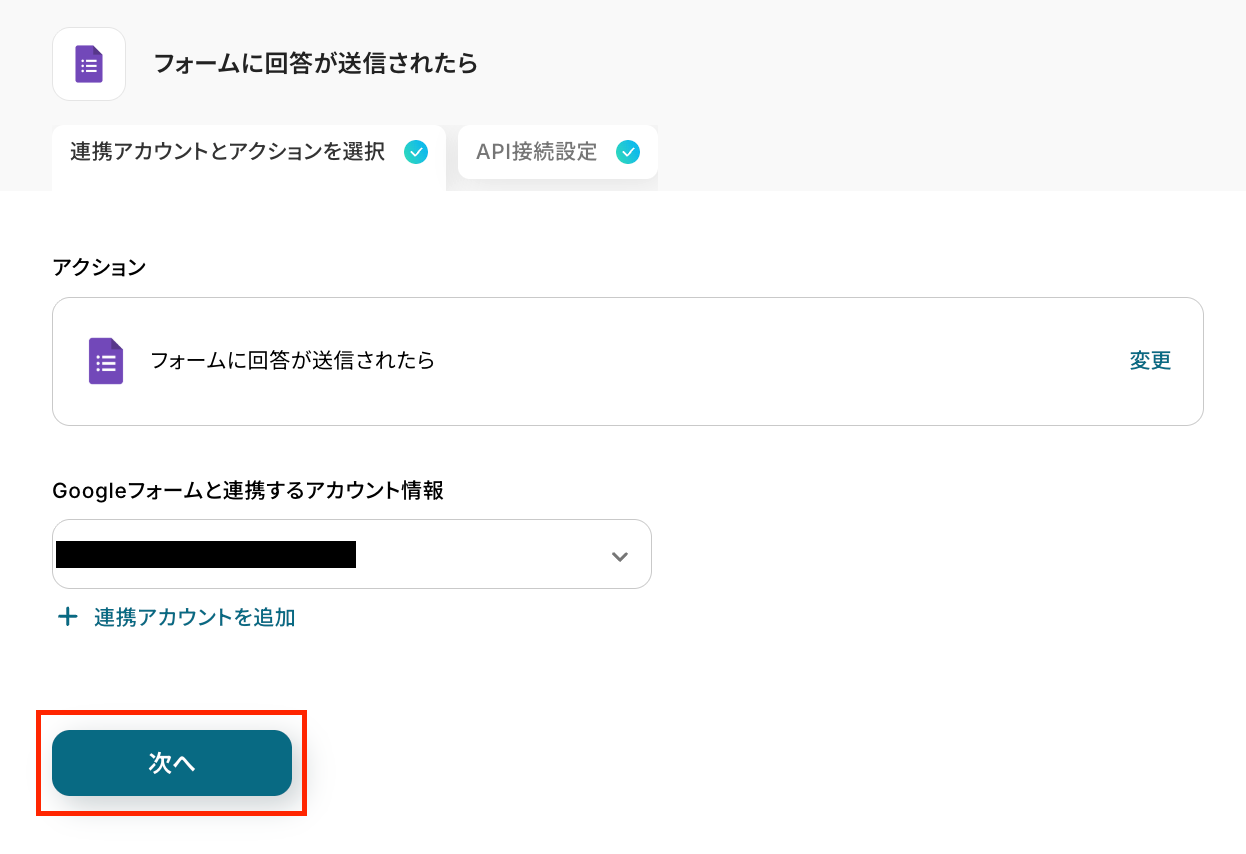Click the plus icon beside 連携アカウントを追加

coord(67,617)
